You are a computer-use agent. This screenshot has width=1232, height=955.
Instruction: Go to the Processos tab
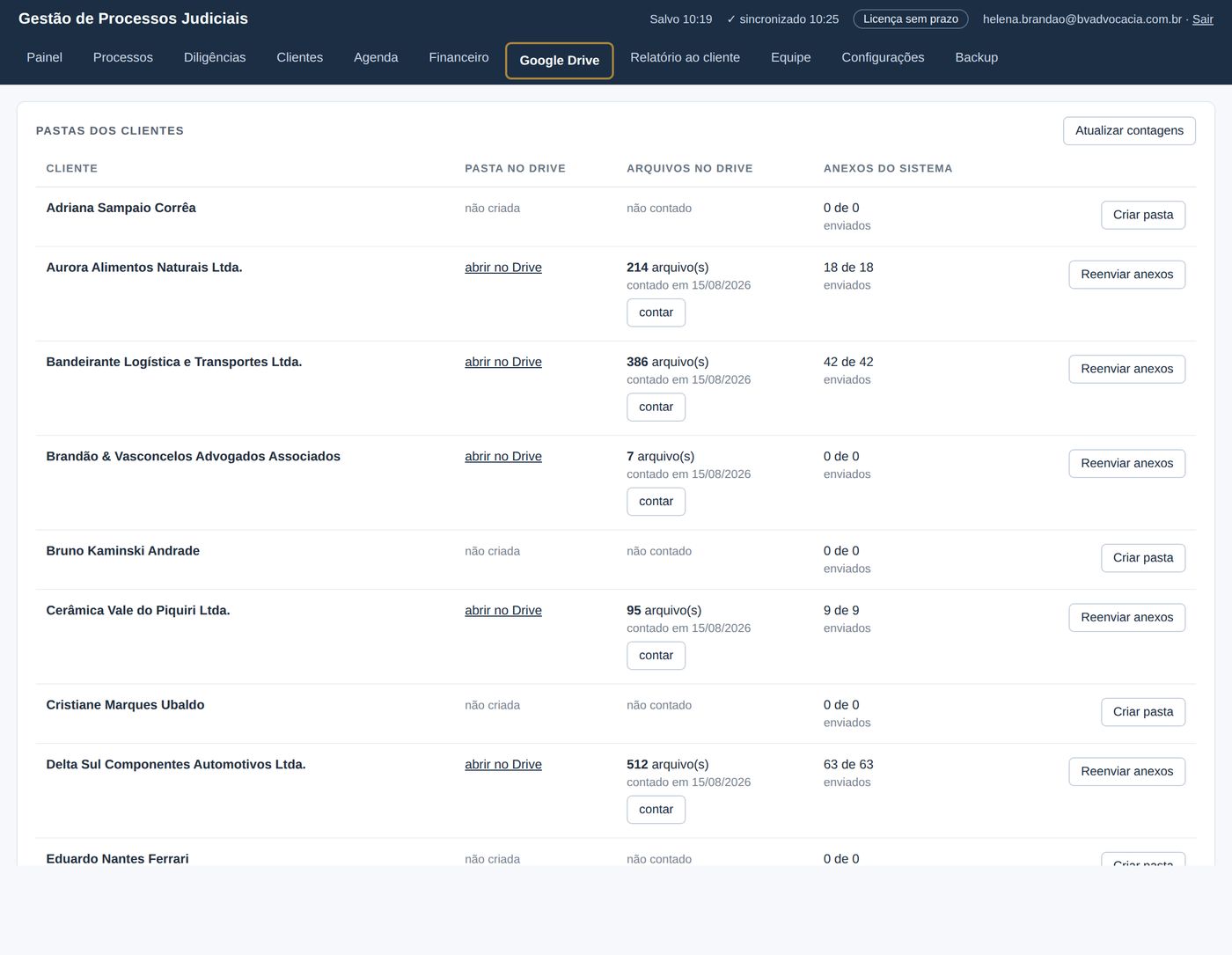click(123, 57)
